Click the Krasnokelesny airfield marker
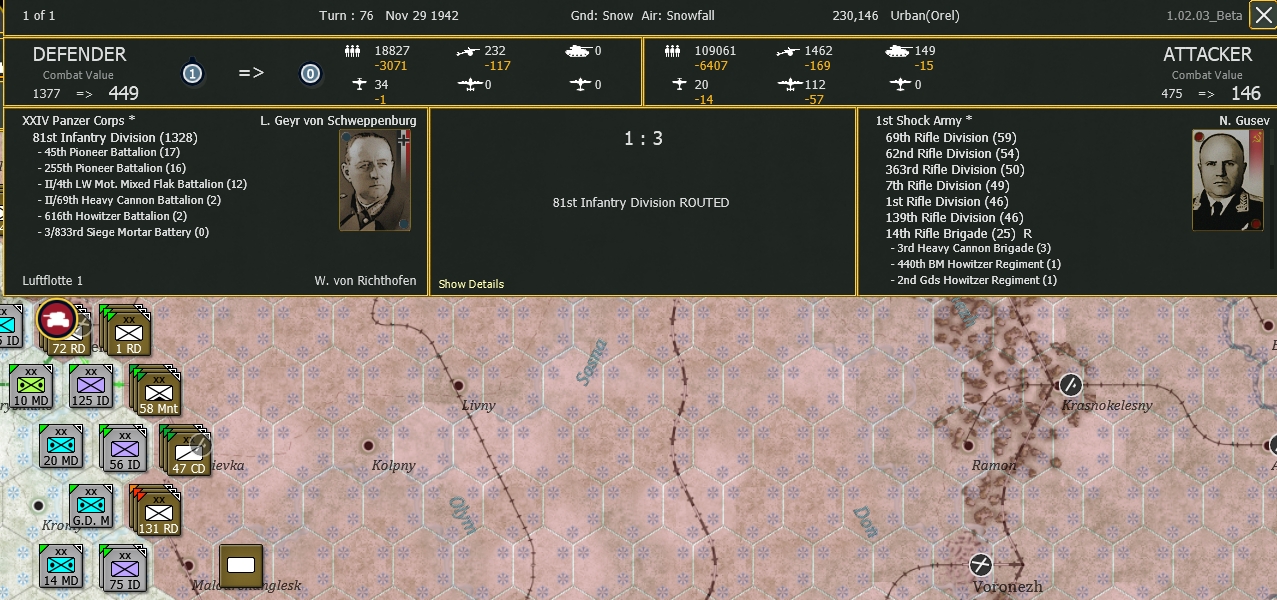The width and height of the screenshot is (1277, 600). pyautogui.click(x=1070, y=385)
